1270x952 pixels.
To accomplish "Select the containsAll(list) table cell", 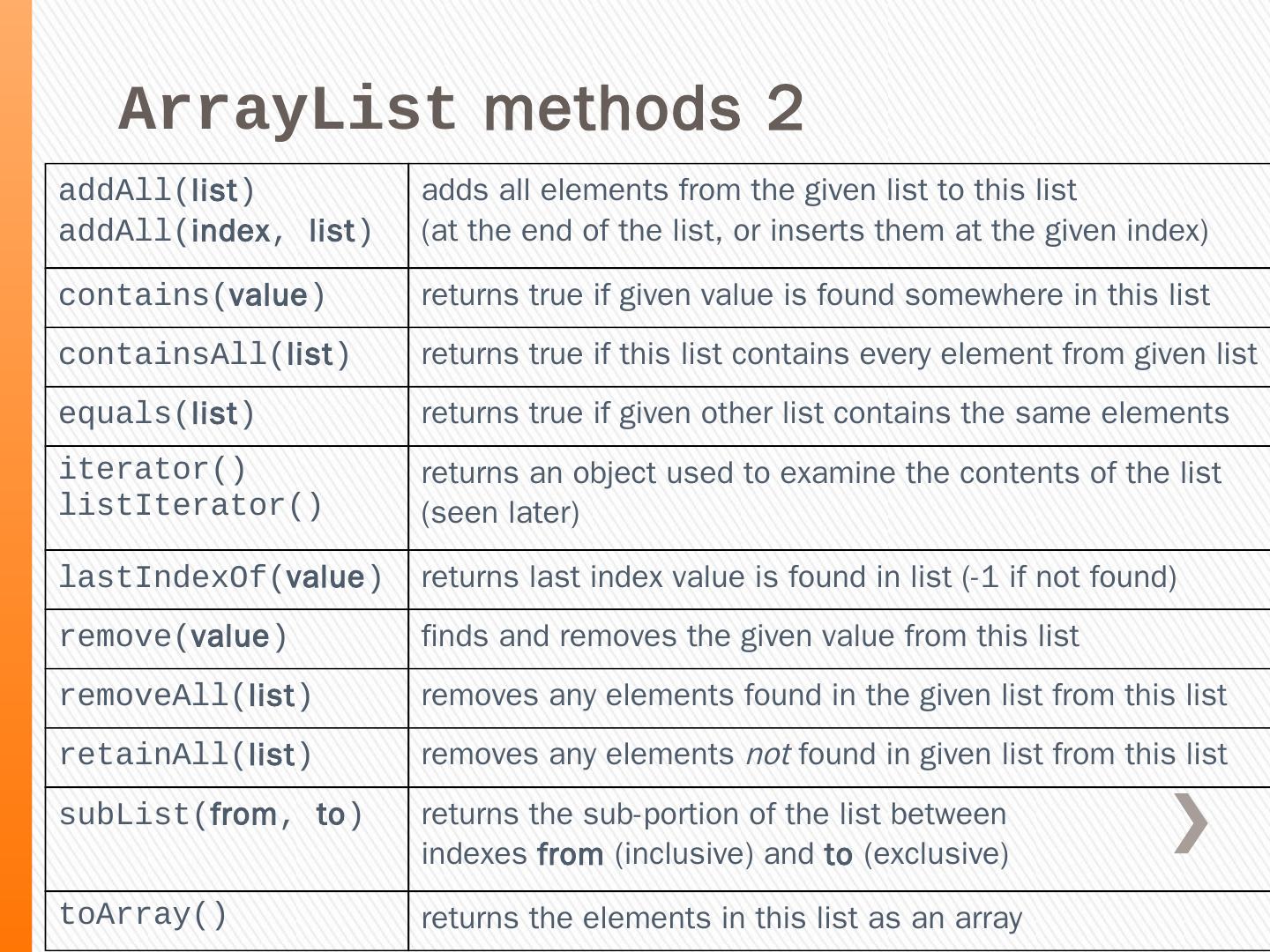I will [x=204, y=355].
